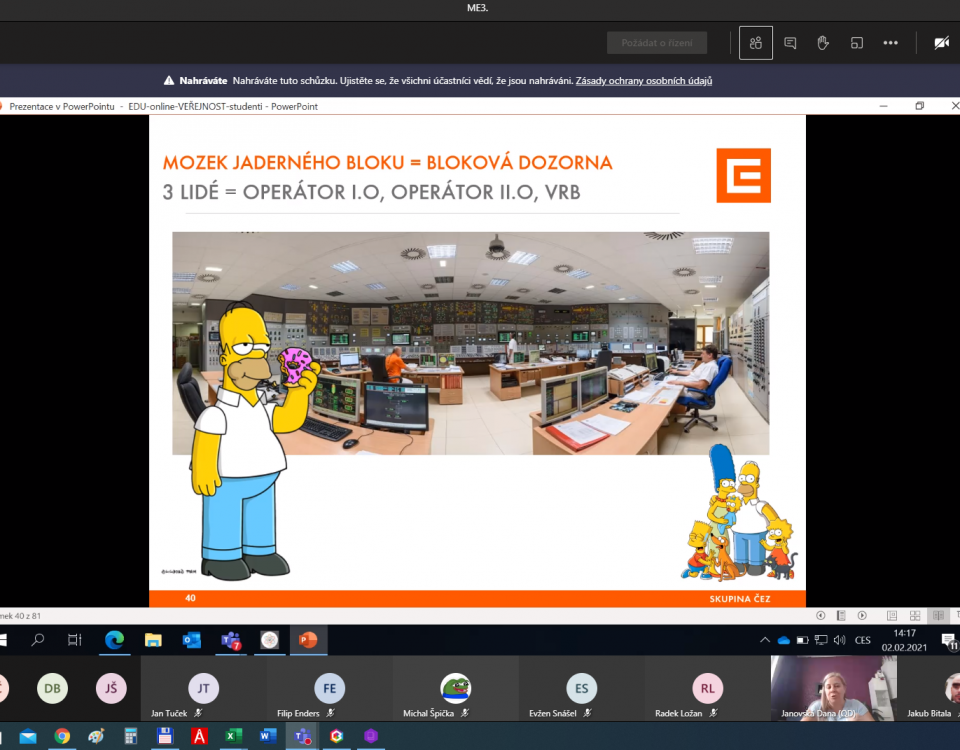Select Janovská Dana video tile
Image resolution: width=960 pixels, height=750 pixels.
coord(834,688)
